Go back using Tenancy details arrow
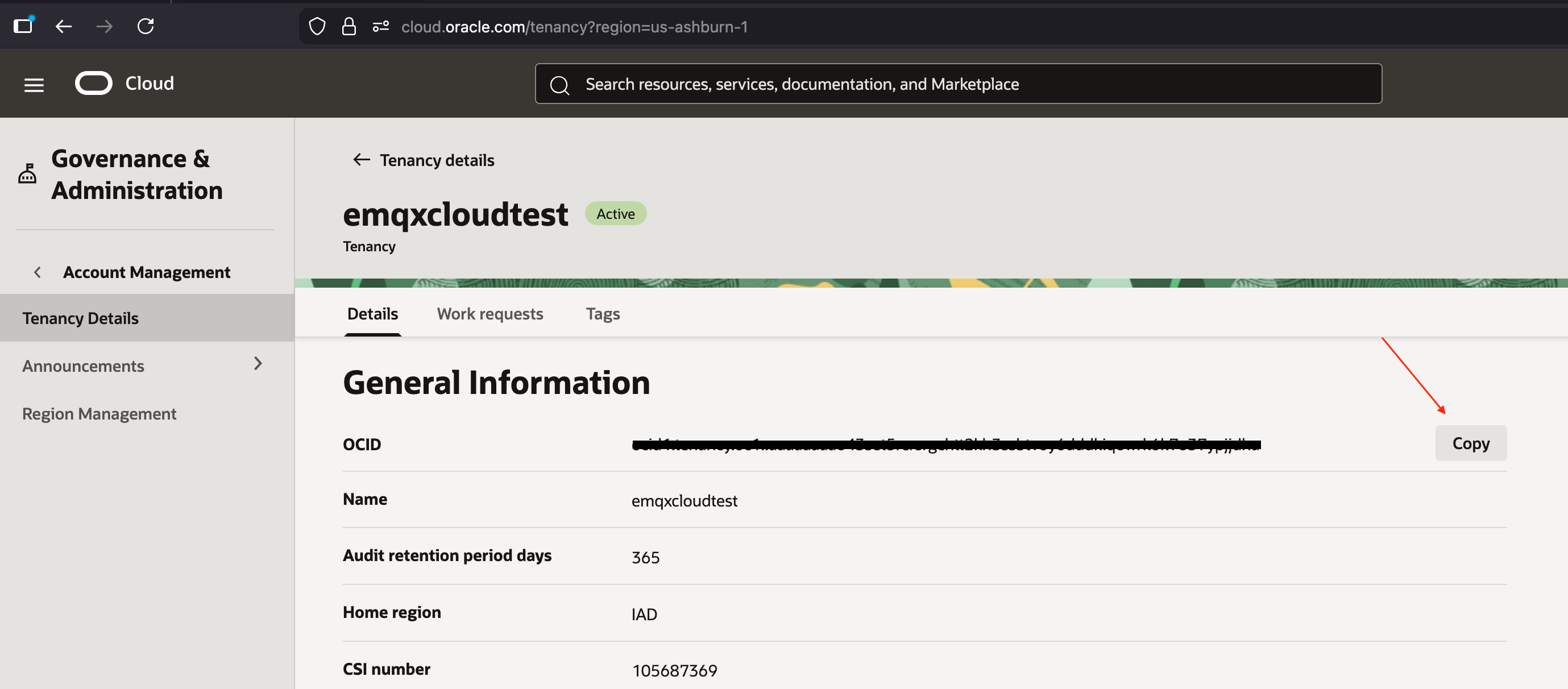 [x=362, y=160]
